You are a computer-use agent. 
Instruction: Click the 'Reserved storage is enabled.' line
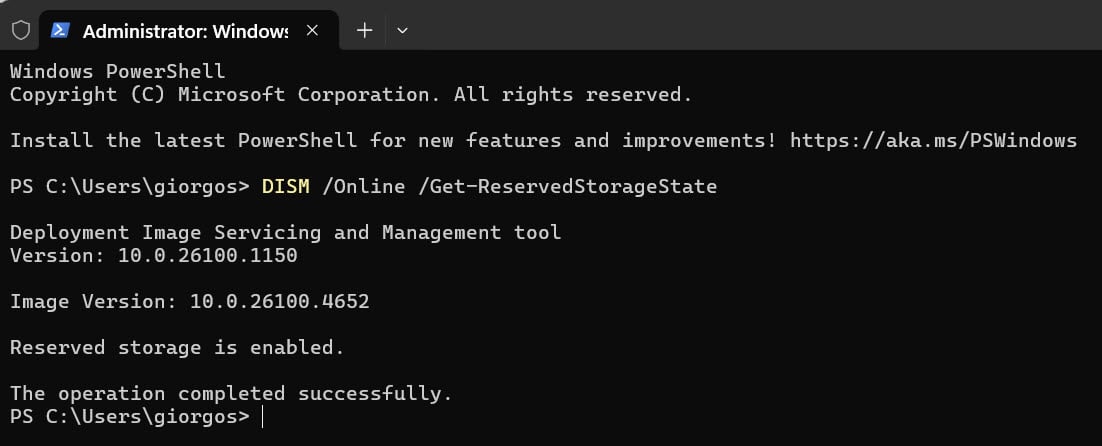[177, 347]
